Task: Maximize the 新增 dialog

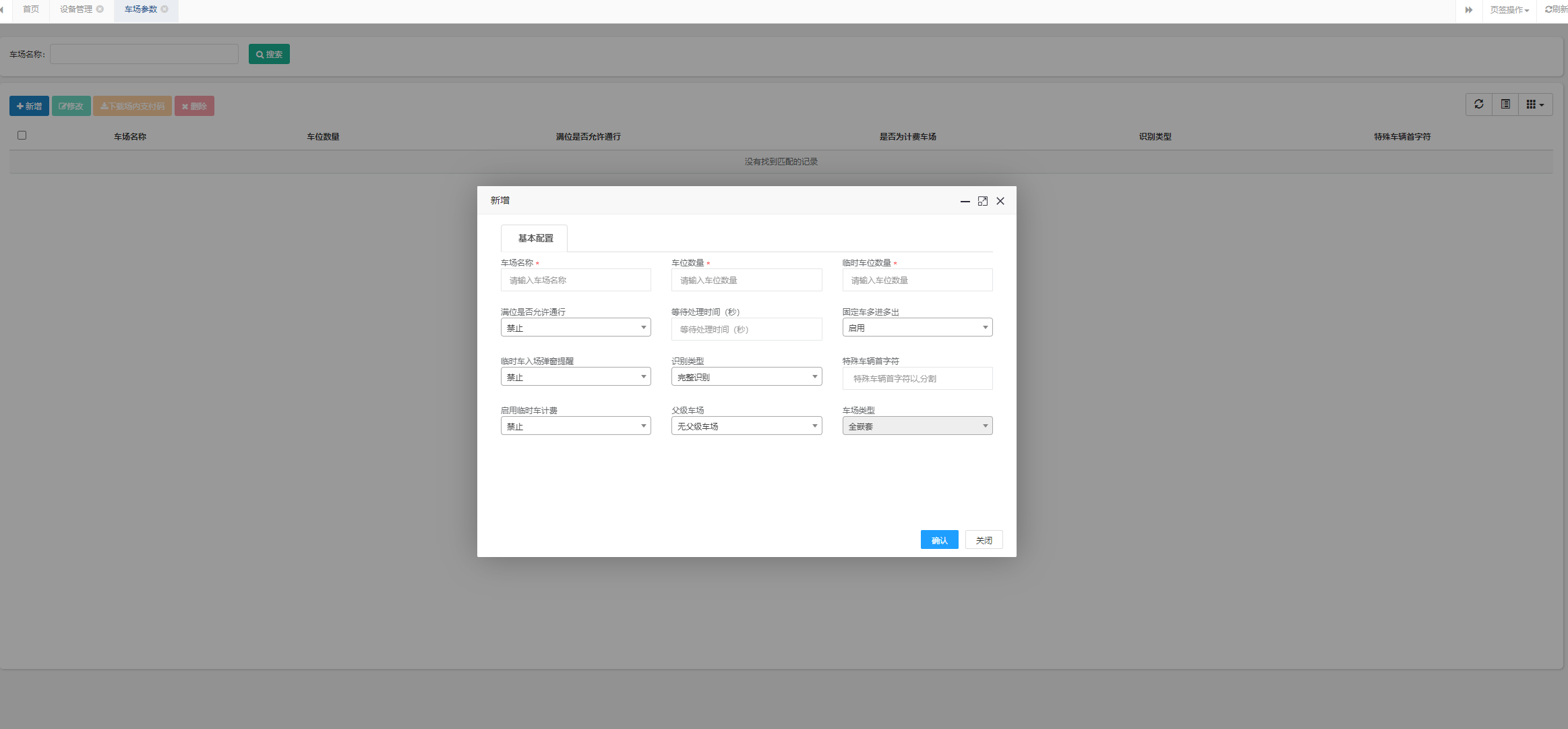Action: point(983,201)
